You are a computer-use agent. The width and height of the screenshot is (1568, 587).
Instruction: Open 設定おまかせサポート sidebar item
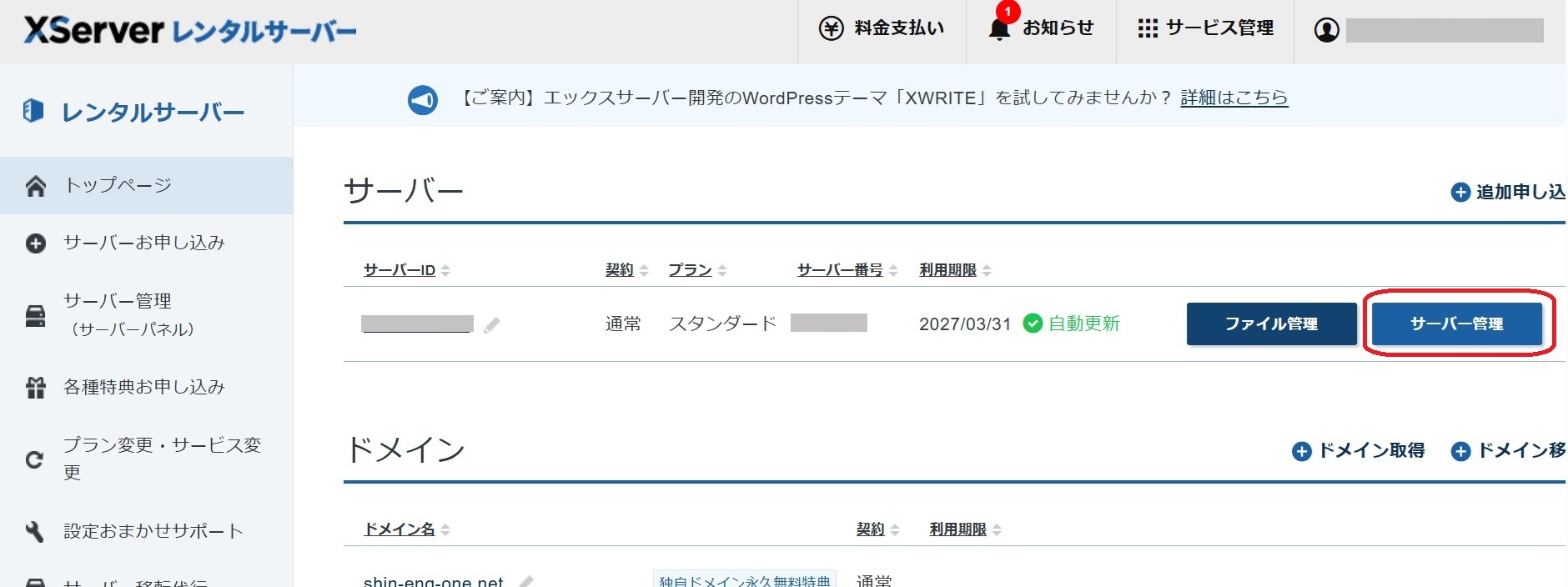pos(146,531)
